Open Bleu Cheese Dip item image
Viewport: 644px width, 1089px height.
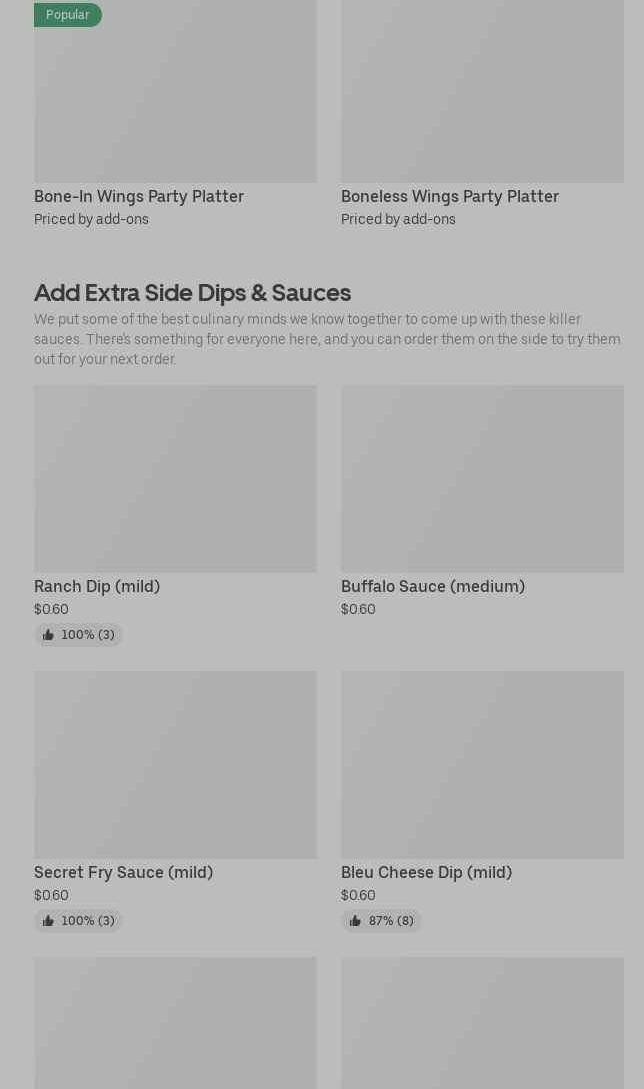[x=482, y=765]
